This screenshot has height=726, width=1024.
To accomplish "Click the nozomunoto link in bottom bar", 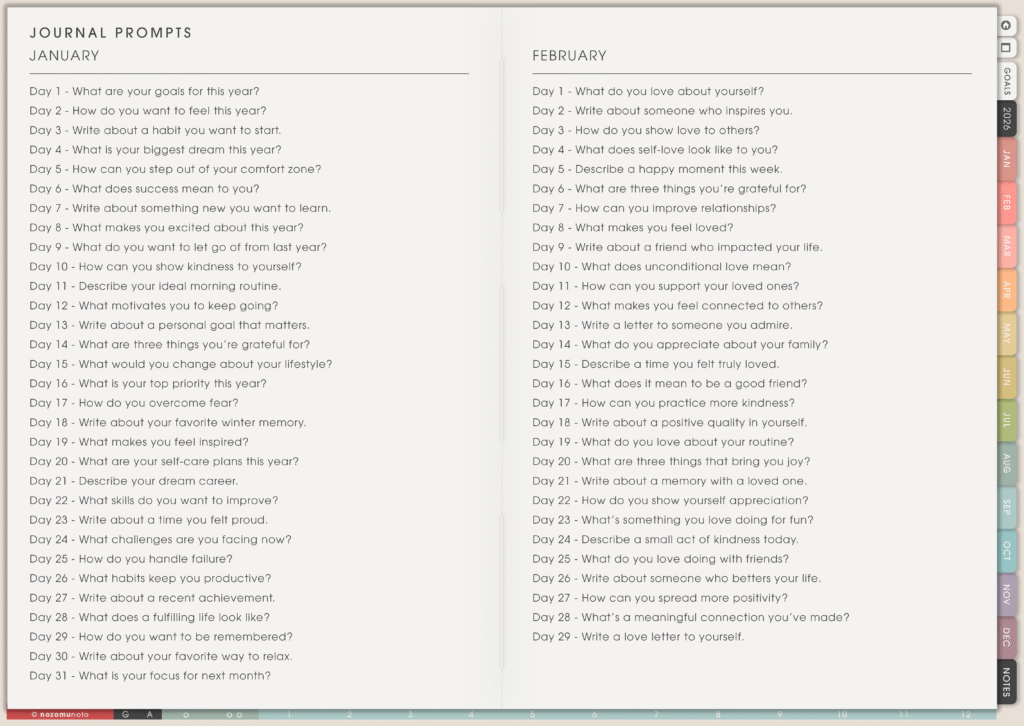I will 58,715.
